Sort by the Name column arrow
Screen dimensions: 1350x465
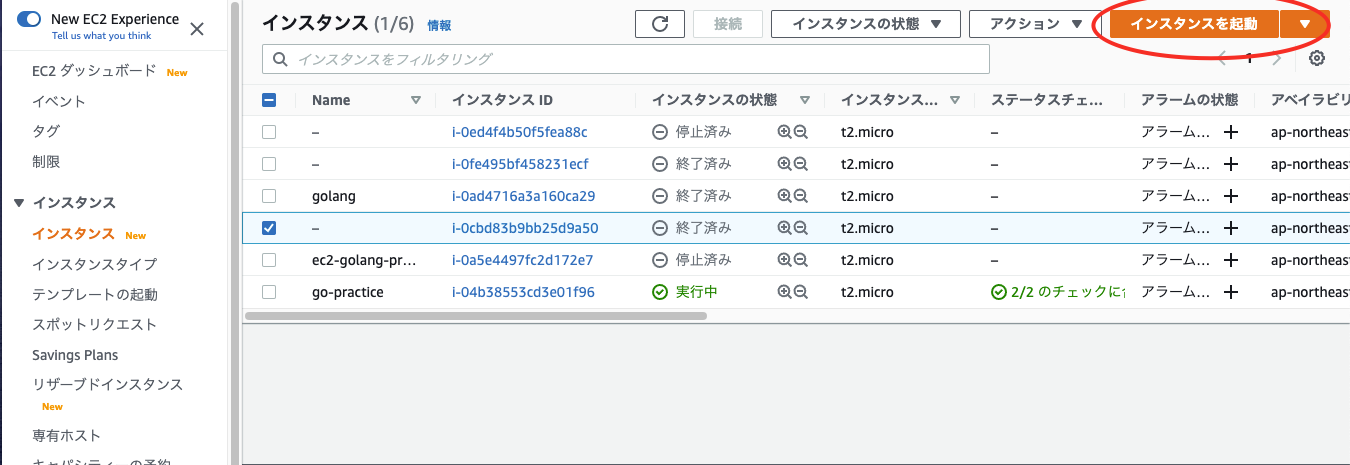pos(416,100)
